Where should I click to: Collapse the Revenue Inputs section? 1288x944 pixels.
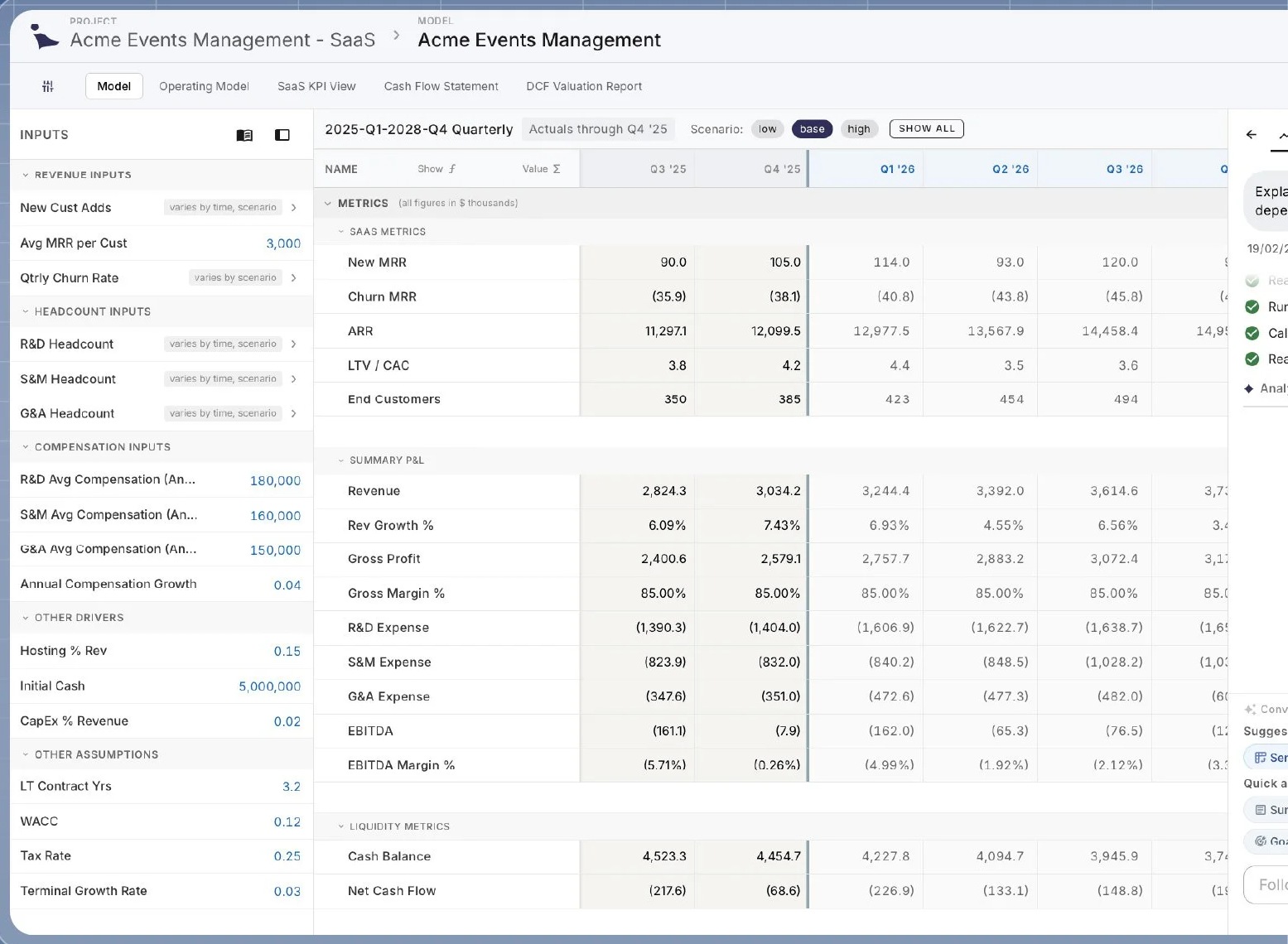click(x=26, y=175)
